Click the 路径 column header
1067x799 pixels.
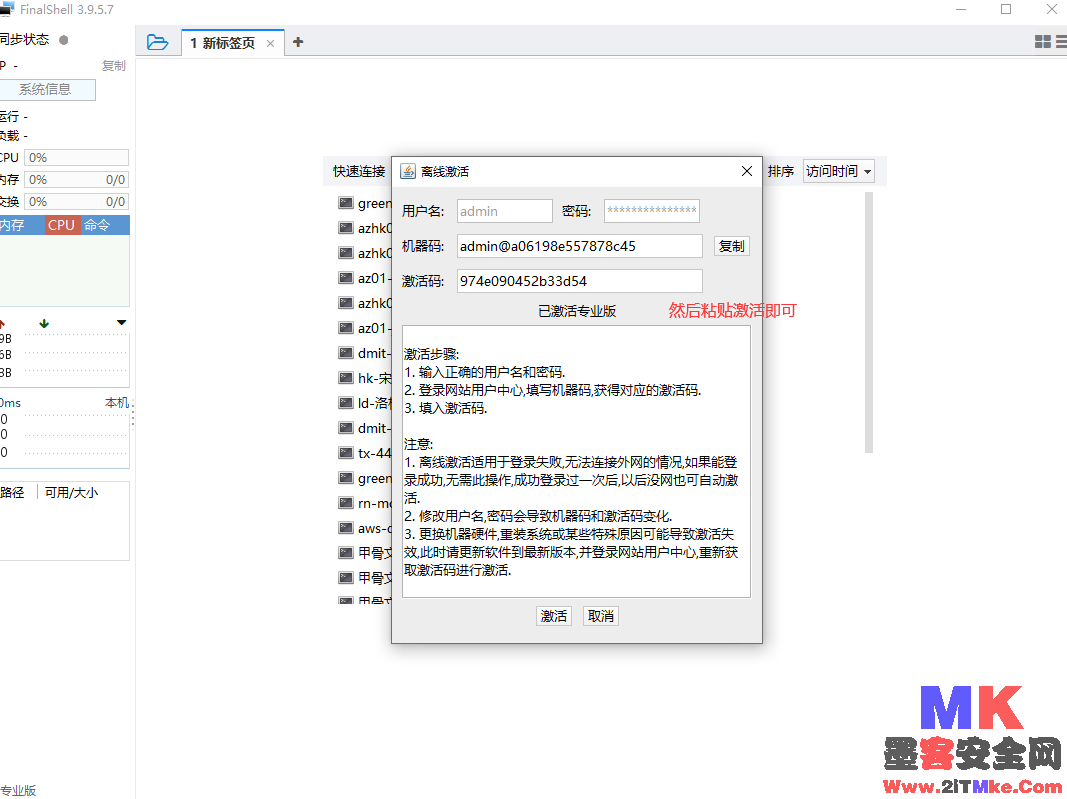(12, 492)
